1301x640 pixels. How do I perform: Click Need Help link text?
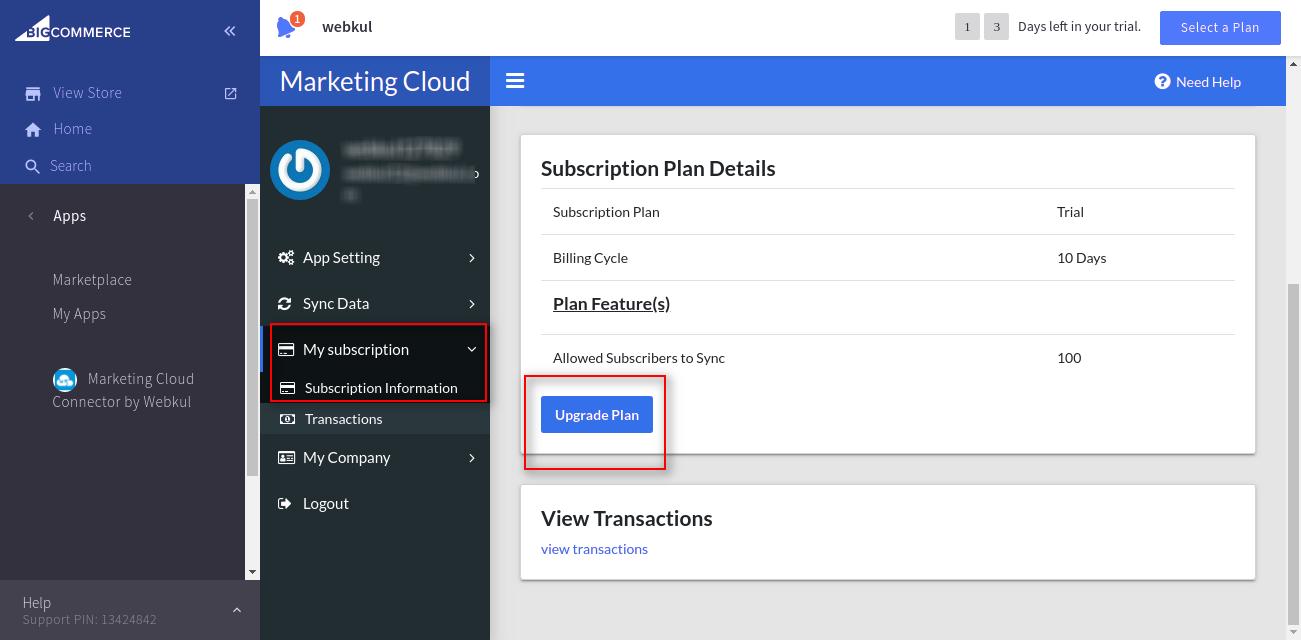[x=1208, y=82]
